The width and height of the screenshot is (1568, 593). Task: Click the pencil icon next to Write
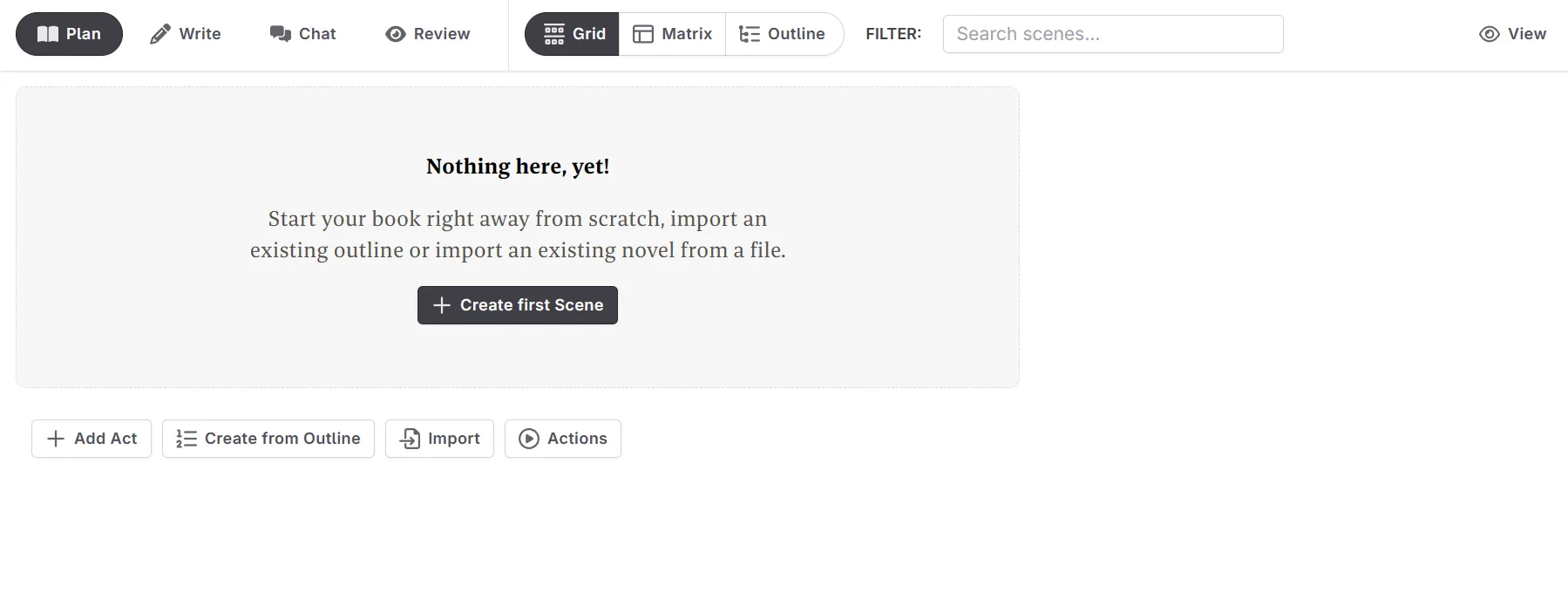click(x=160, y=34)
